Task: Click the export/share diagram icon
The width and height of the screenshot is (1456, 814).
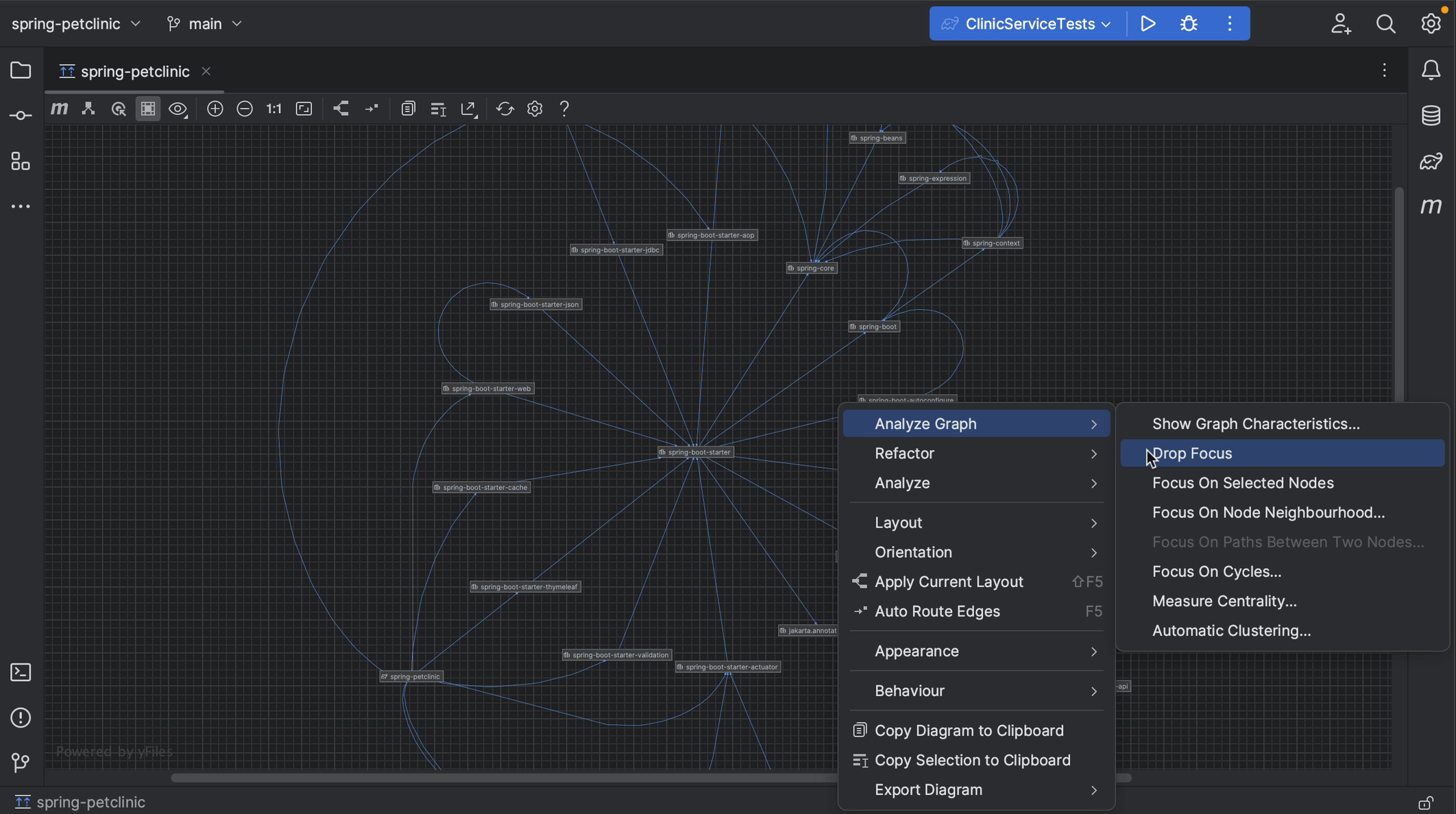Action: pyautogui.click(x=468, y=109)
